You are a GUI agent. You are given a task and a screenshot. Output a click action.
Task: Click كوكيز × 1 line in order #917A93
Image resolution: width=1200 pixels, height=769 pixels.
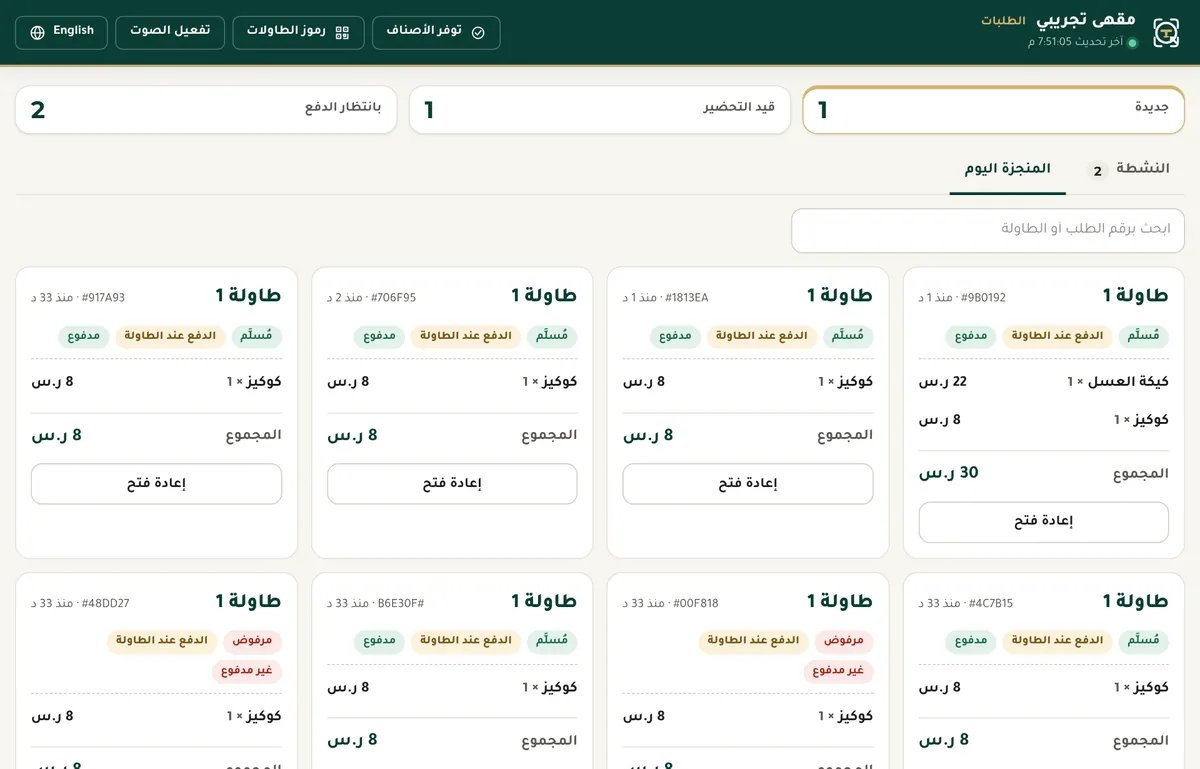coord(254,382)
